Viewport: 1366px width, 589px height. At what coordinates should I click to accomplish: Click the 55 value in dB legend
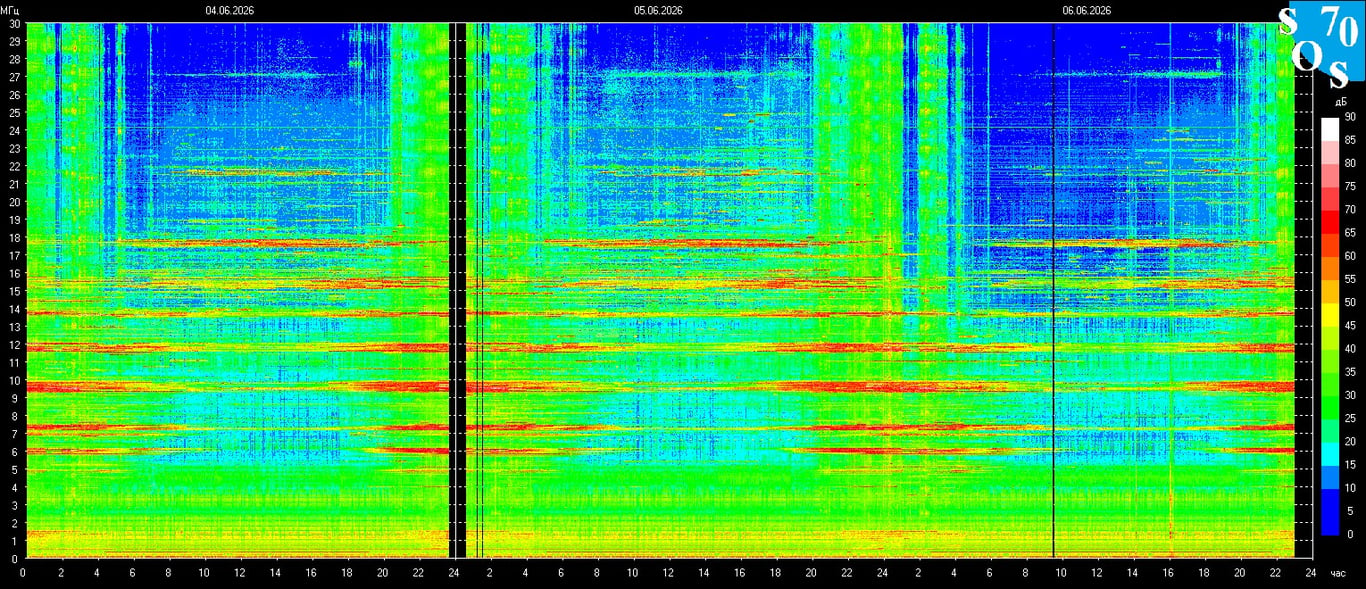coord(1350,279)
